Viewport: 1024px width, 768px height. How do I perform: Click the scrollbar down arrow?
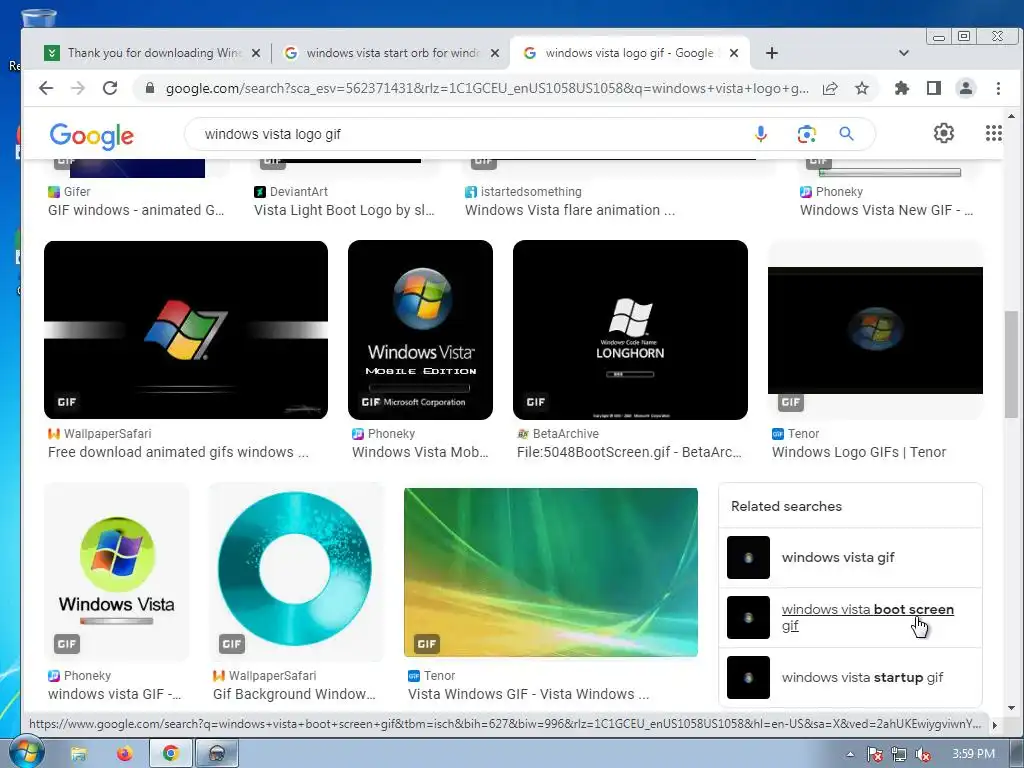coord(1011,707)
